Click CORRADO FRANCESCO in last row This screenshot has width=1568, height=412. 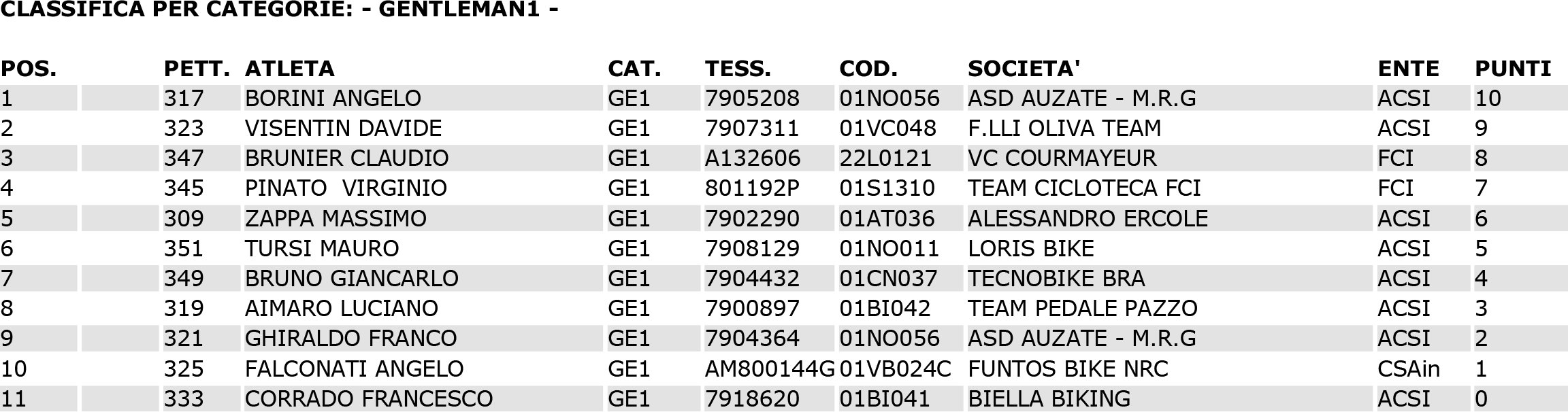coord(369,399)
